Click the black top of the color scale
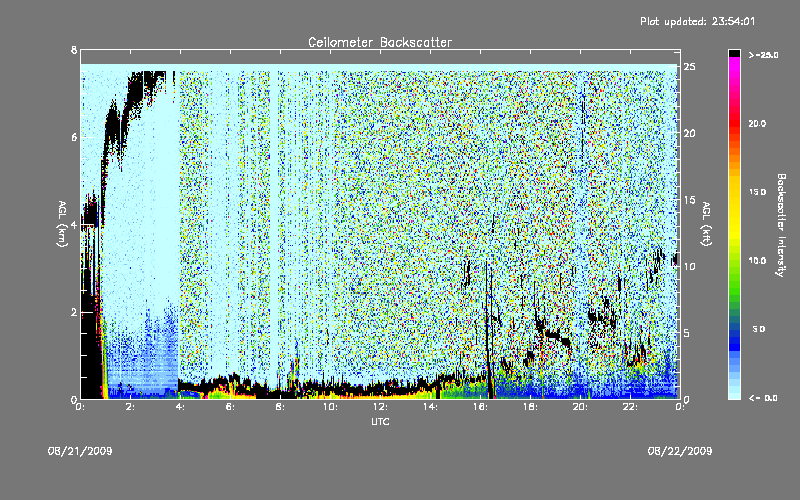The width and height of the screenshot is (800, 500). [734, 53]
